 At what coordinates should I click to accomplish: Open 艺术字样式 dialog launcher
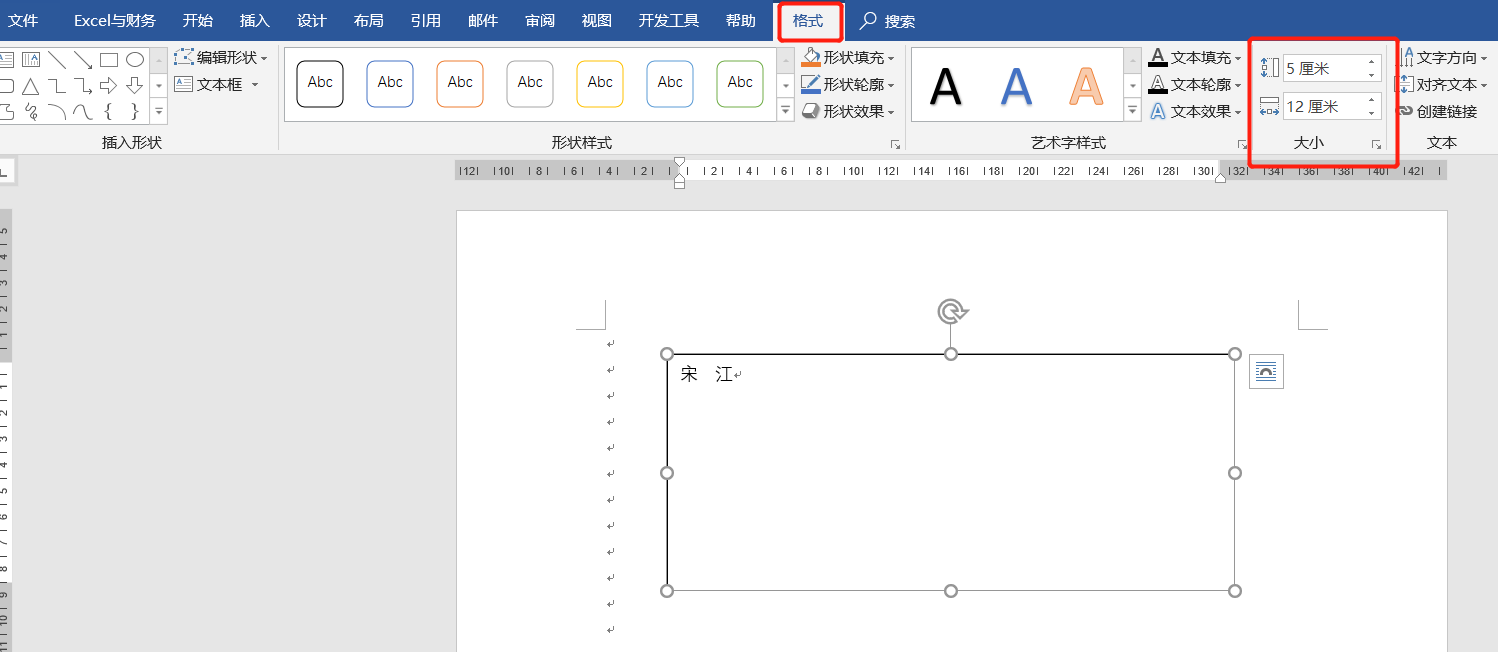[1242, 145]
